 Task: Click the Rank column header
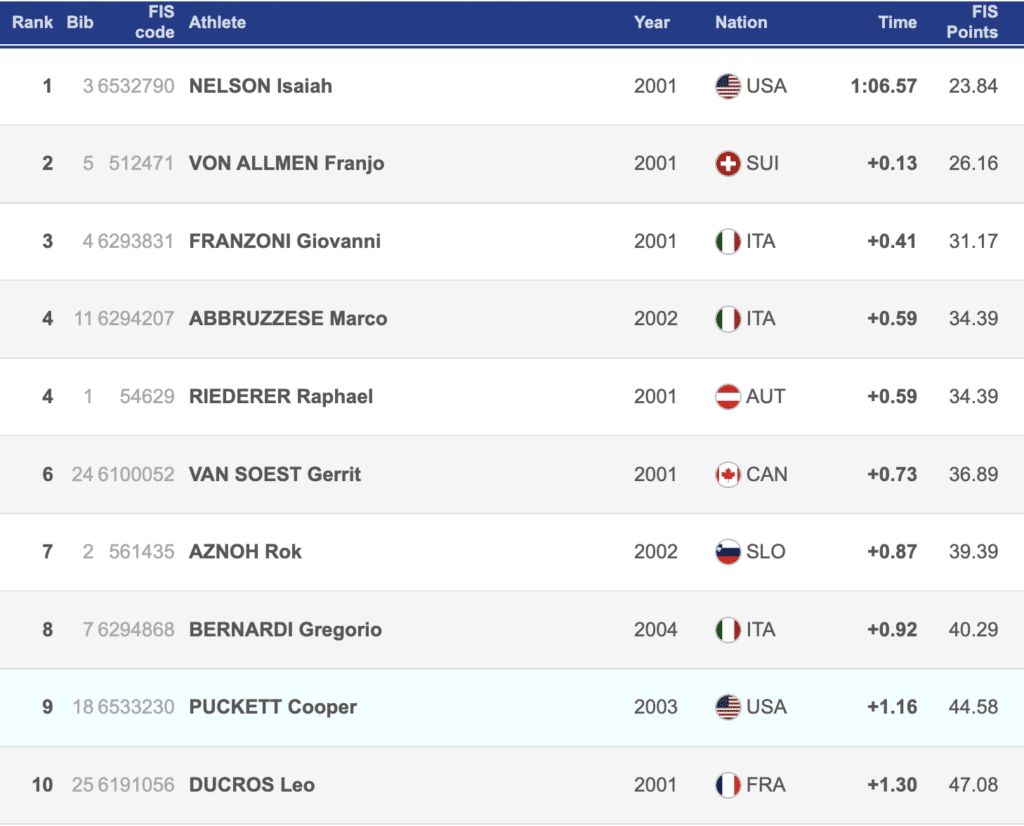[x=33, y=22]
